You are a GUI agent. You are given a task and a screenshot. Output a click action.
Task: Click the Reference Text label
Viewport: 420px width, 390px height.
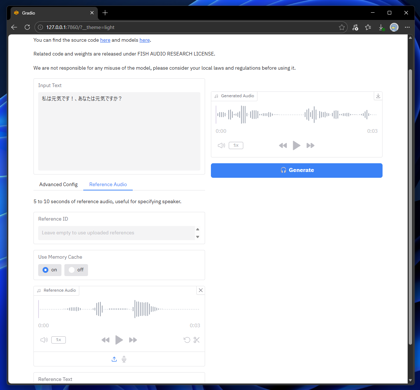coord(55,379)
